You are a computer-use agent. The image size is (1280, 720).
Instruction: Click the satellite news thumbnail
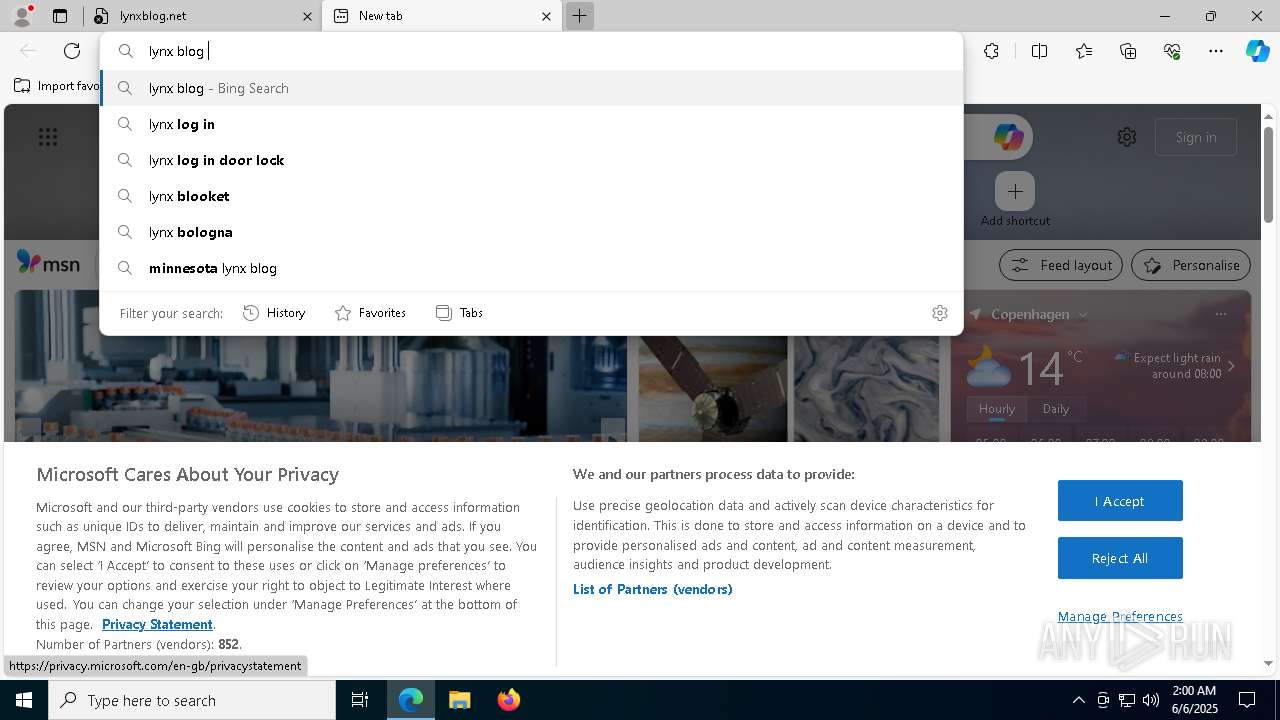tap(713, 388)
